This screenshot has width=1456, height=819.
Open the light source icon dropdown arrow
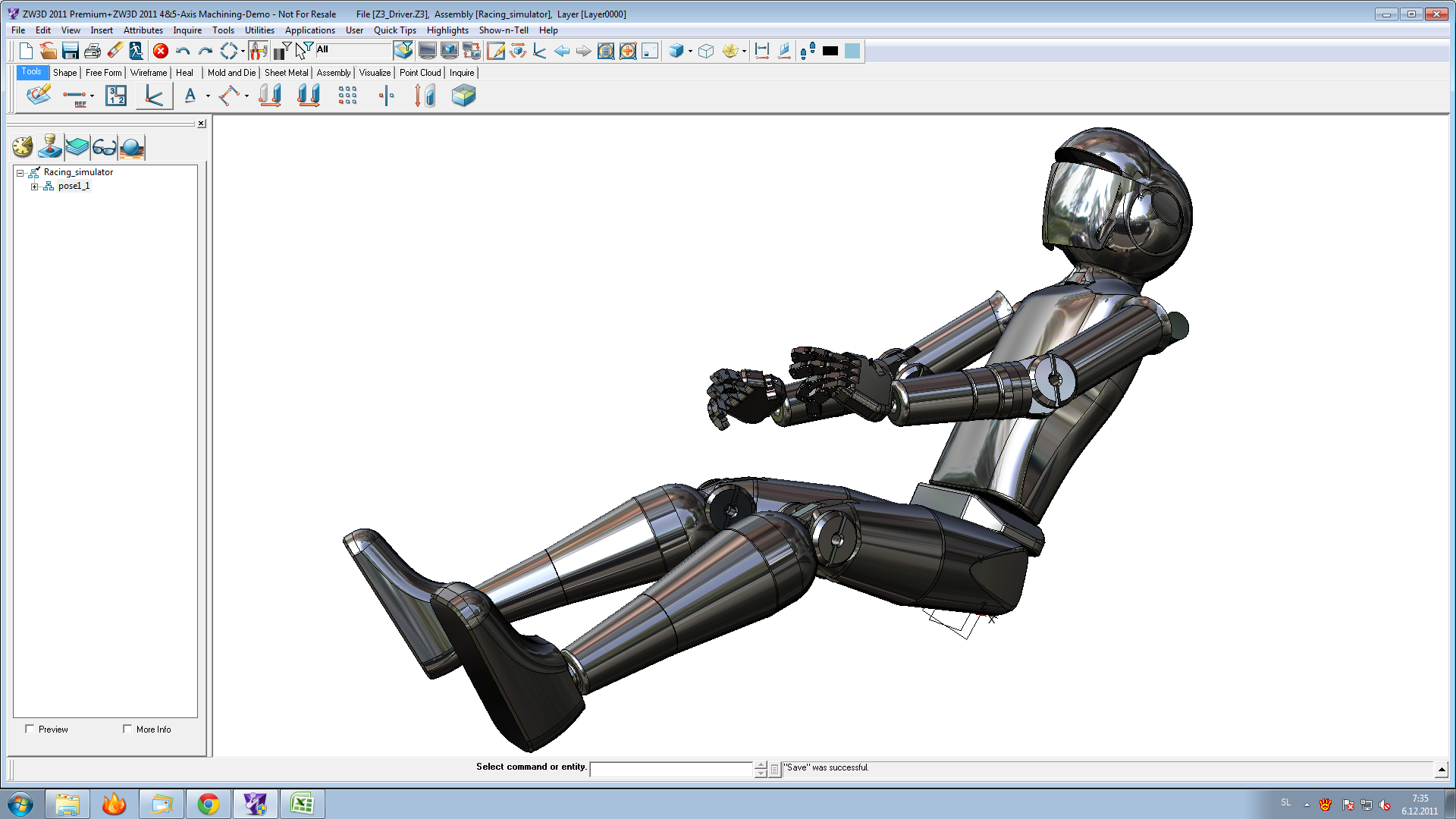744,52
